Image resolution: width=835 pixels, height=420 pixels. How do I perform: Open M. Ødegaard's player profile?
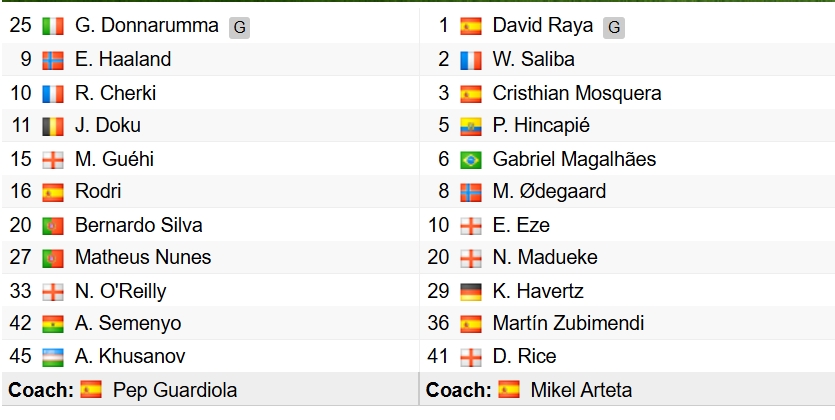click(549, 192)
